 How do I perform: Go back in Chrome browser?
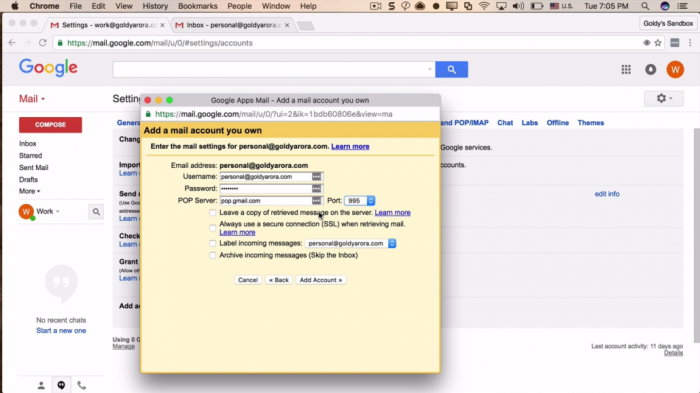[12, 43]
